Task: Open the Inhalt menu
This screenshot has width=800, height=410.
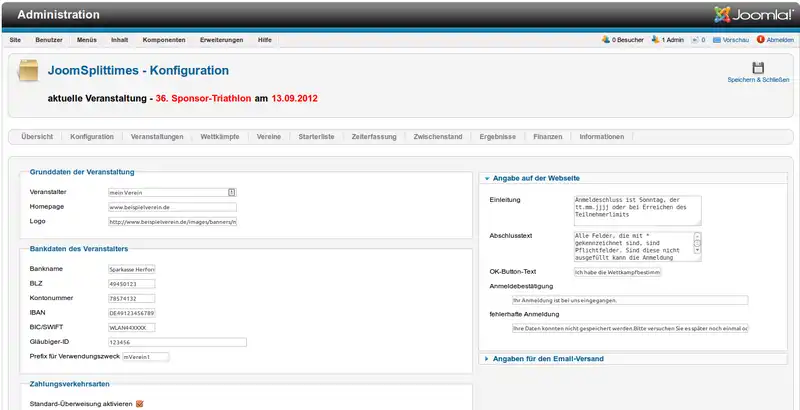Action: coord(119,40)
